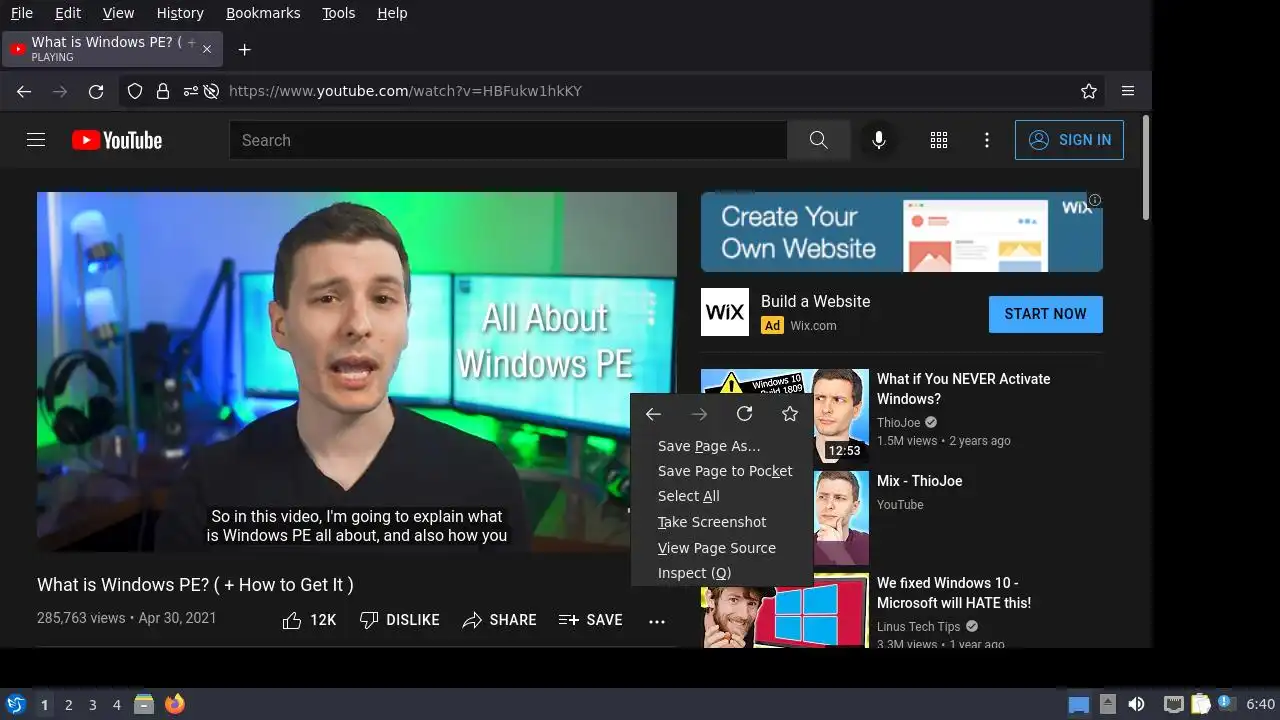Open the Bookmarks menu
Image resolution: width=1280 pixels, height=720 pixels.
tap(262, 13)
